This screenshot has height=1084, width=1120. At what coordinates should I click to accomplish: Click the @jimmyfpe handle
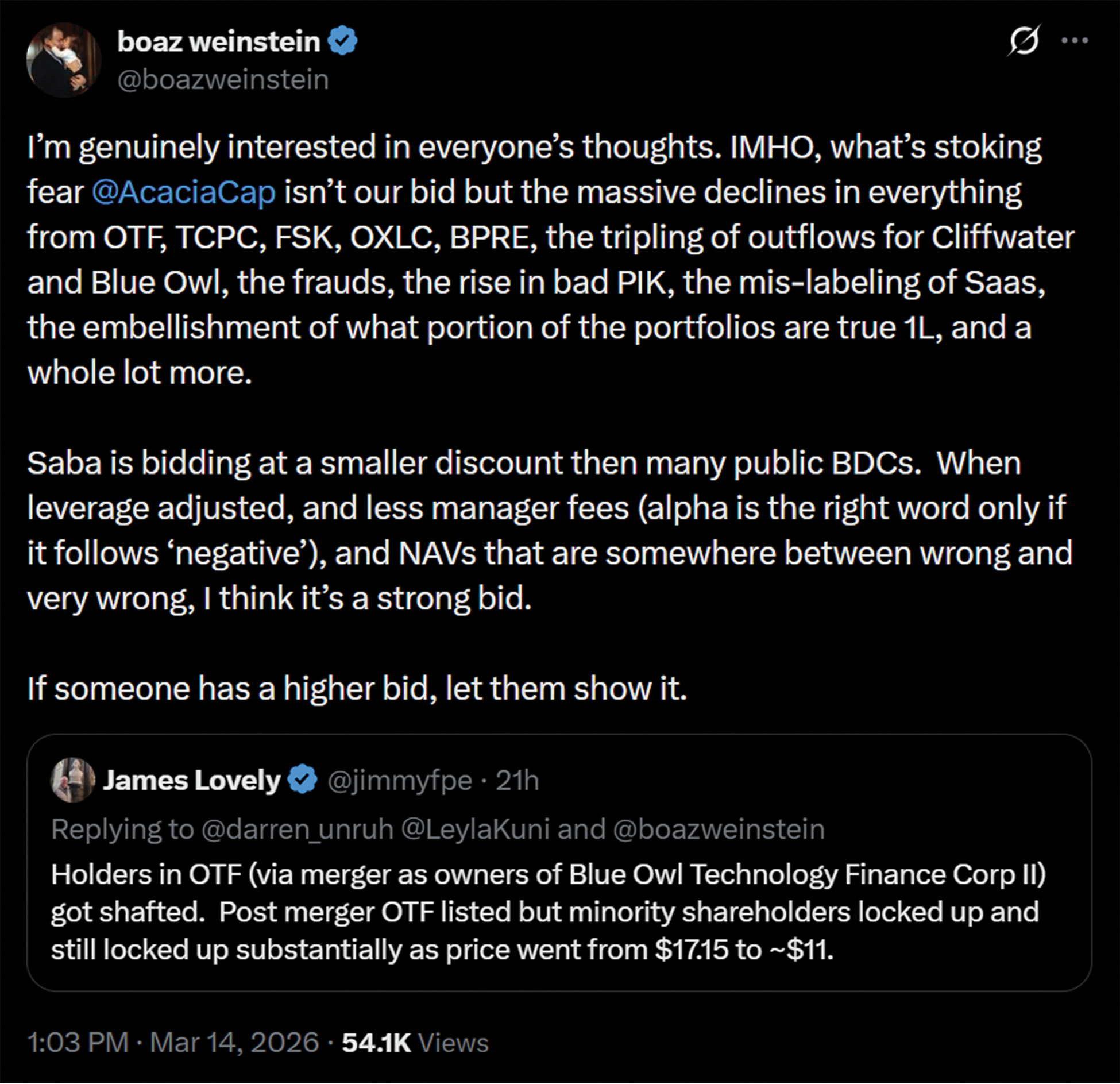pos(400,781)
